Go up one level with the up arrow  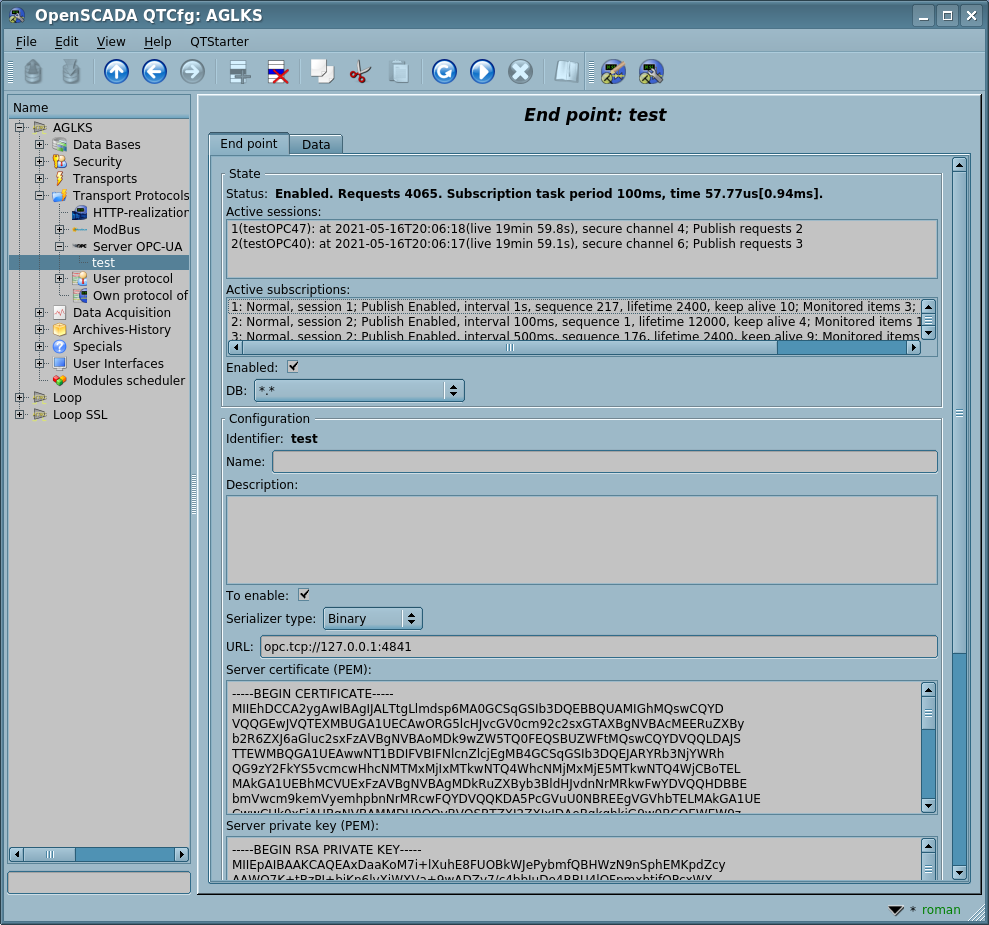pos(116,71)
